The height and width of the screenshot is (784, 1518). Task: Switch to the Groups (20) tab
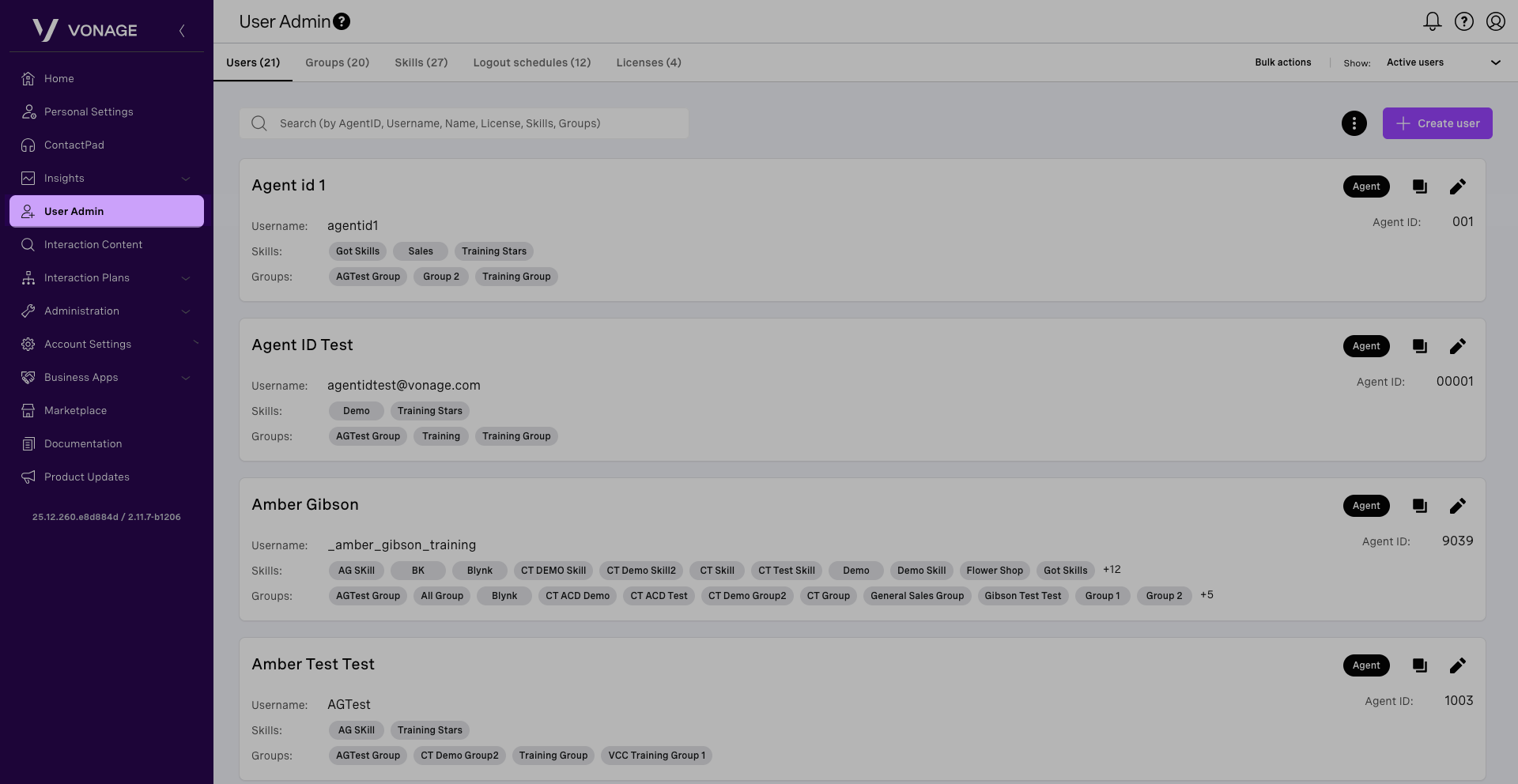pyautogui.click(x=337, y=62)
